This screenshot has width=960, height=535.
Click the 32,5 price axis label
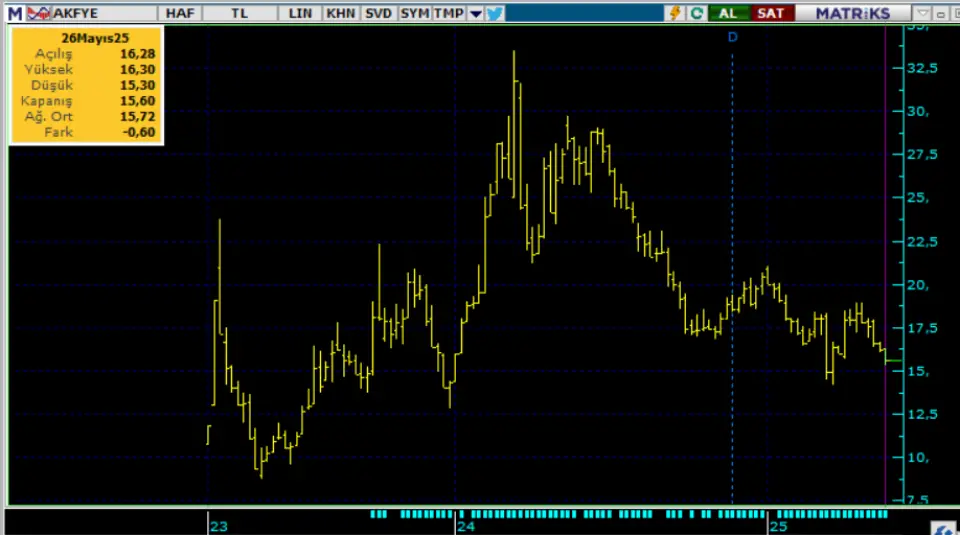pos(922,68)
